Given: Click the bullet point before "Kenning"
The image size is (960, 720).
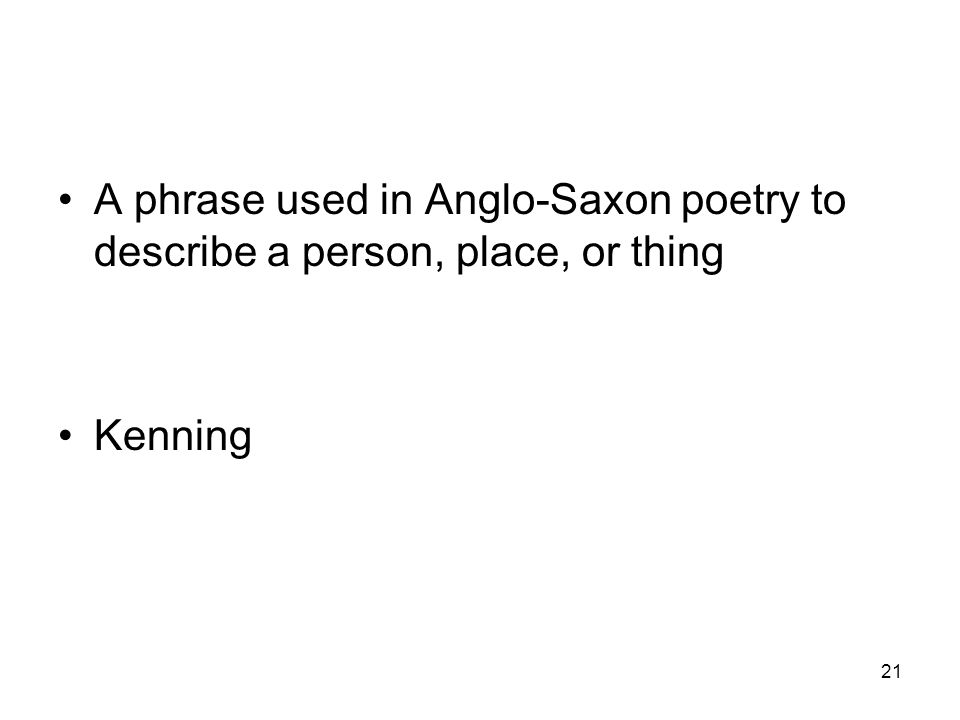Looking at the screenshot, I should 66,437.
